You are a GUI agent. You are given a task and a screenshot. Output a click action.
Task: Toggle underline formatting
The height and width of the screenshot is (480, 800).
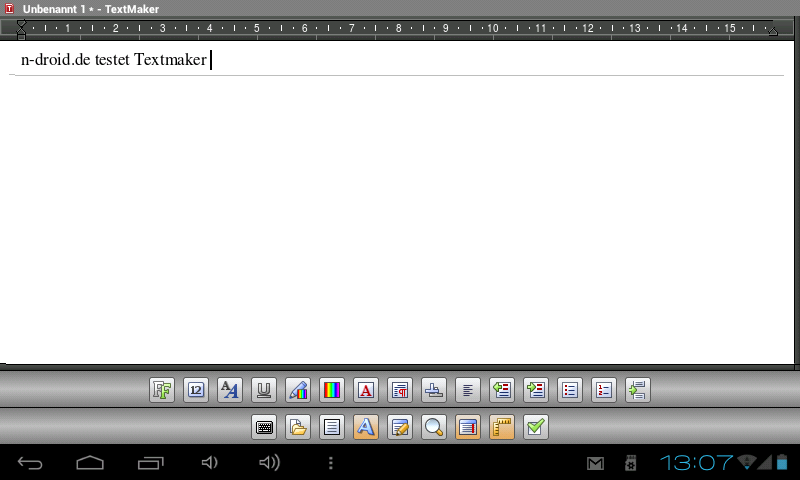click(264, 390)
